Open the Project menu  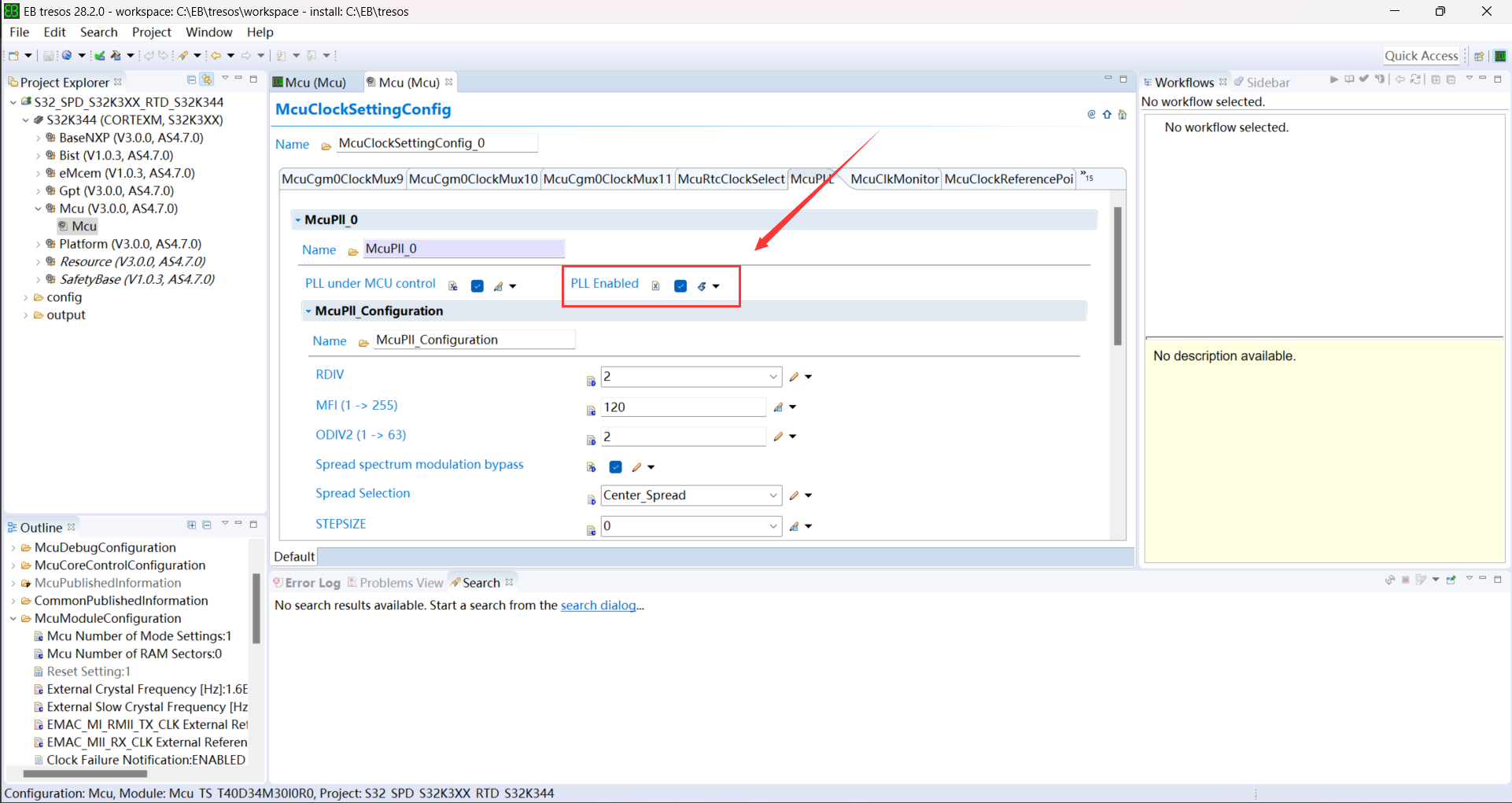tap(151, 32)
